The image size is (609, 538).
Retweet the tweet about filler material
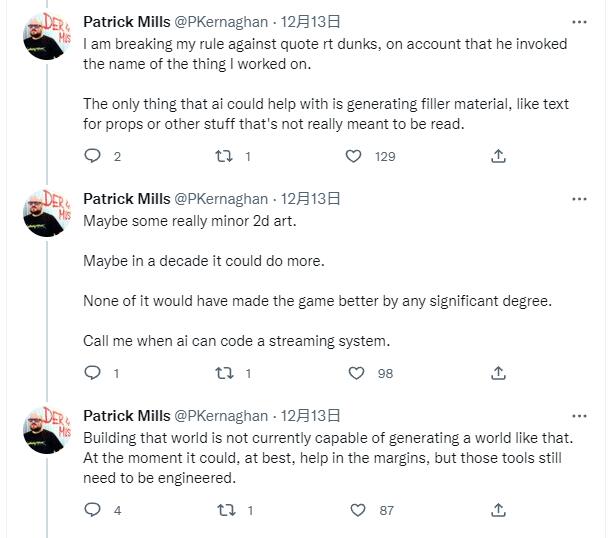(224, 156)
